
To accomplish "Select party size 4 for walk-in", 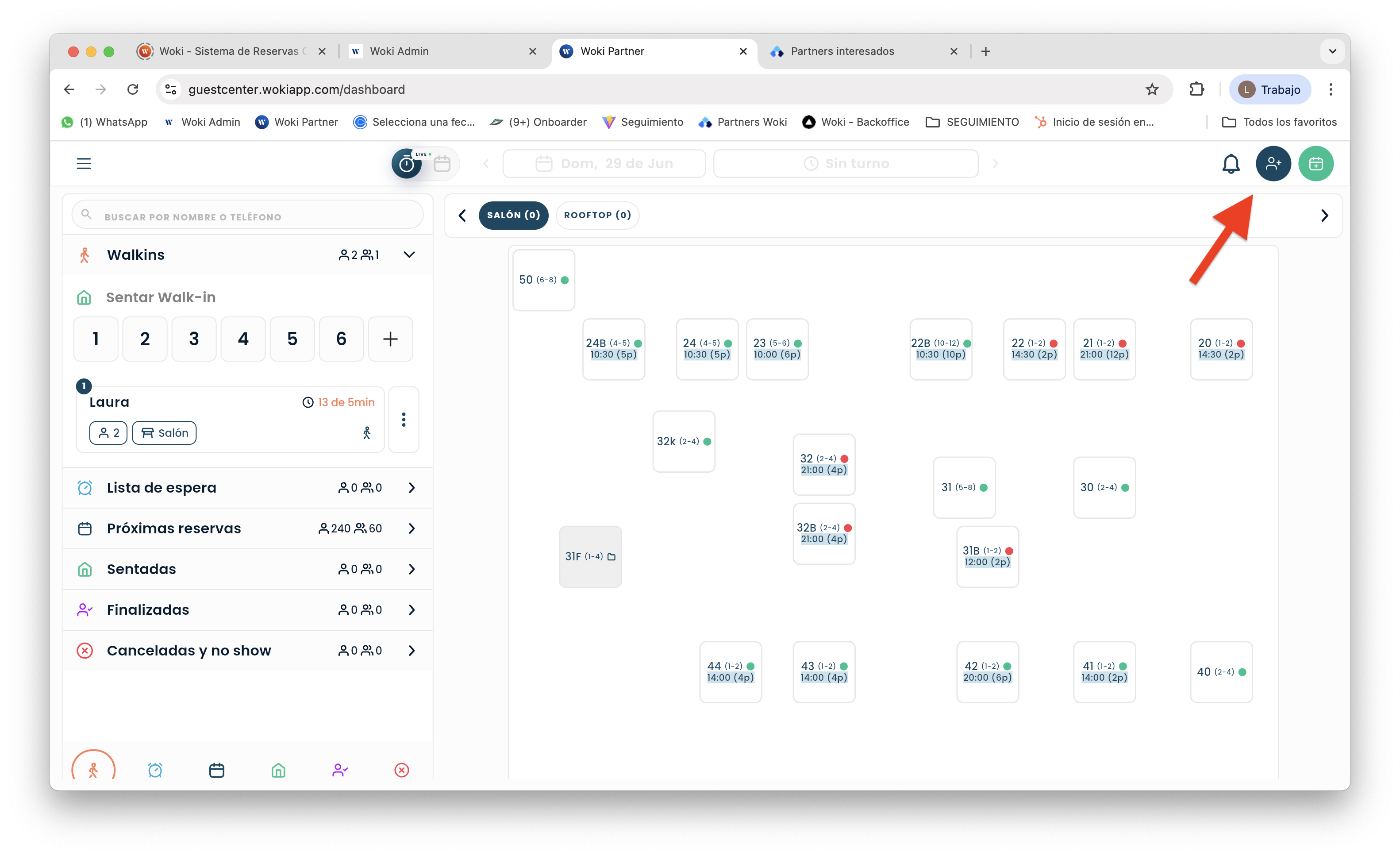I will point(242,339).
